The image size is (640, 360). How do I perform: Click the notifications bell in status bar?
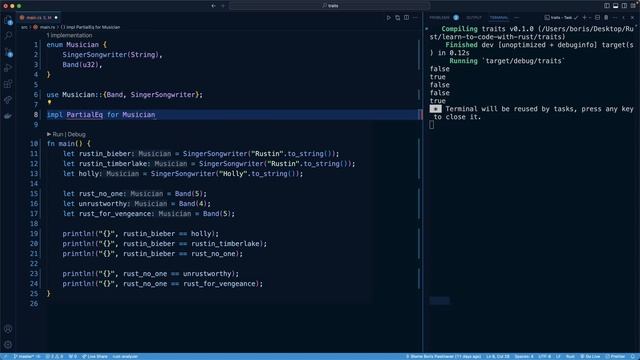click(x=633, y=356)
